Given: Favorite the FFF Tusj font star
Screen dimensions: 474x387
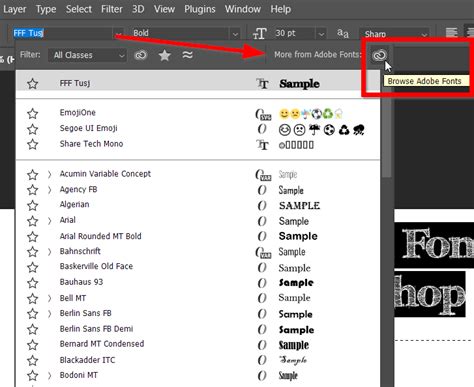Looking at the screenshot, I should (x=32, y=83).
